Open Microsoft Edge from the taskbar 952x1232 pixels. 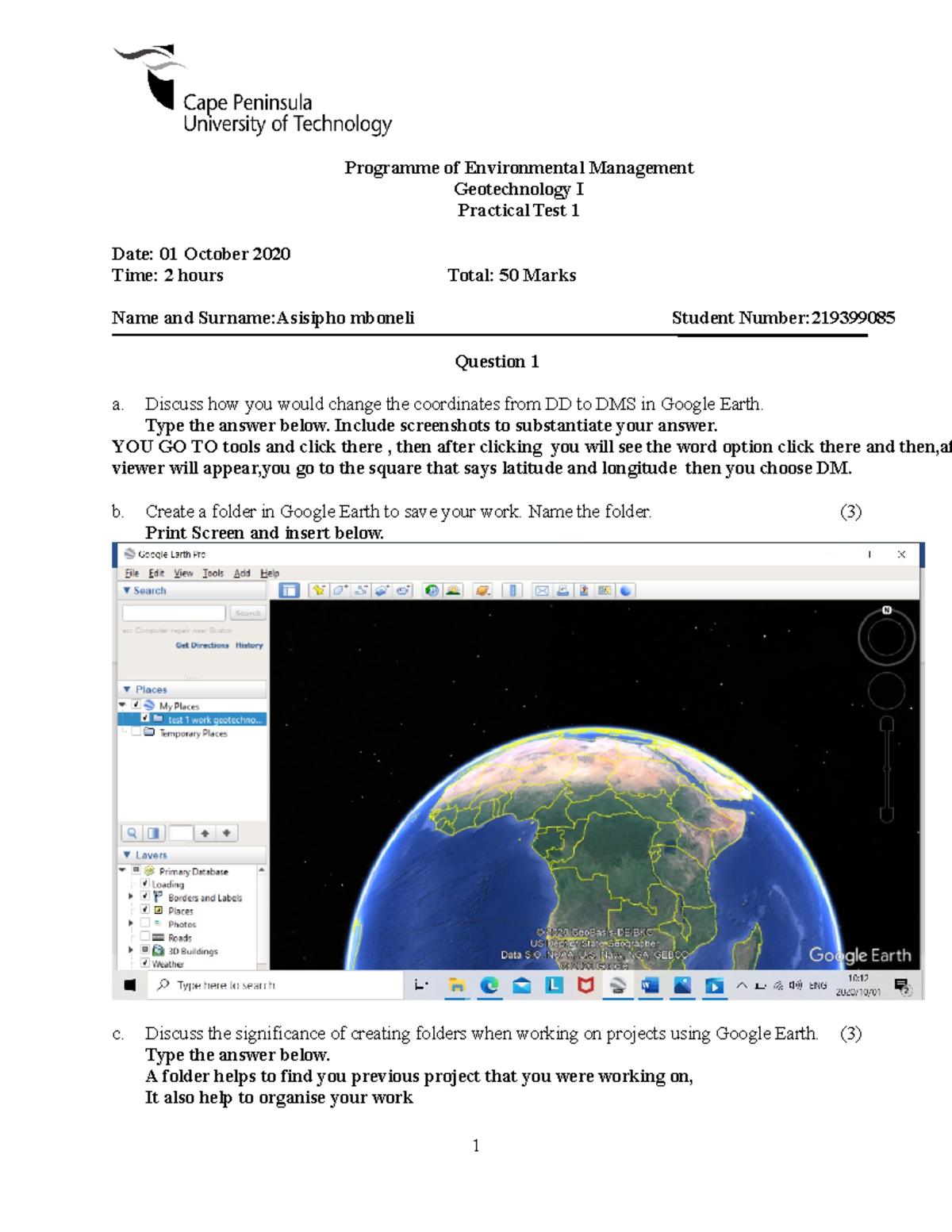[489, 986]
